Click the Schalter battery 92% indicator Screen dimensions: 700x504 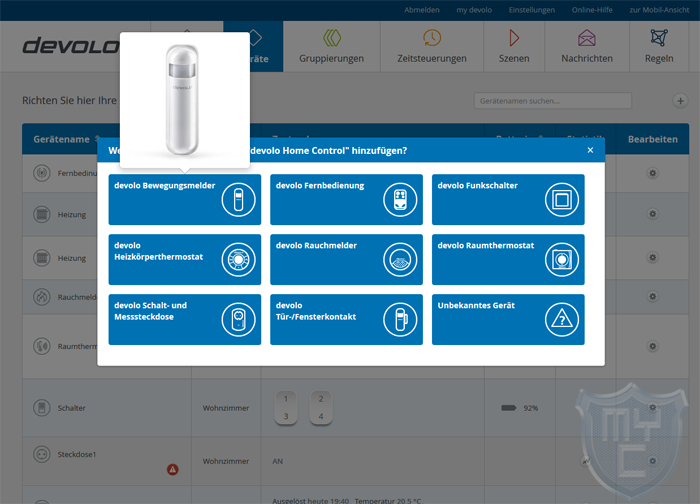click(x=520, y=408)
